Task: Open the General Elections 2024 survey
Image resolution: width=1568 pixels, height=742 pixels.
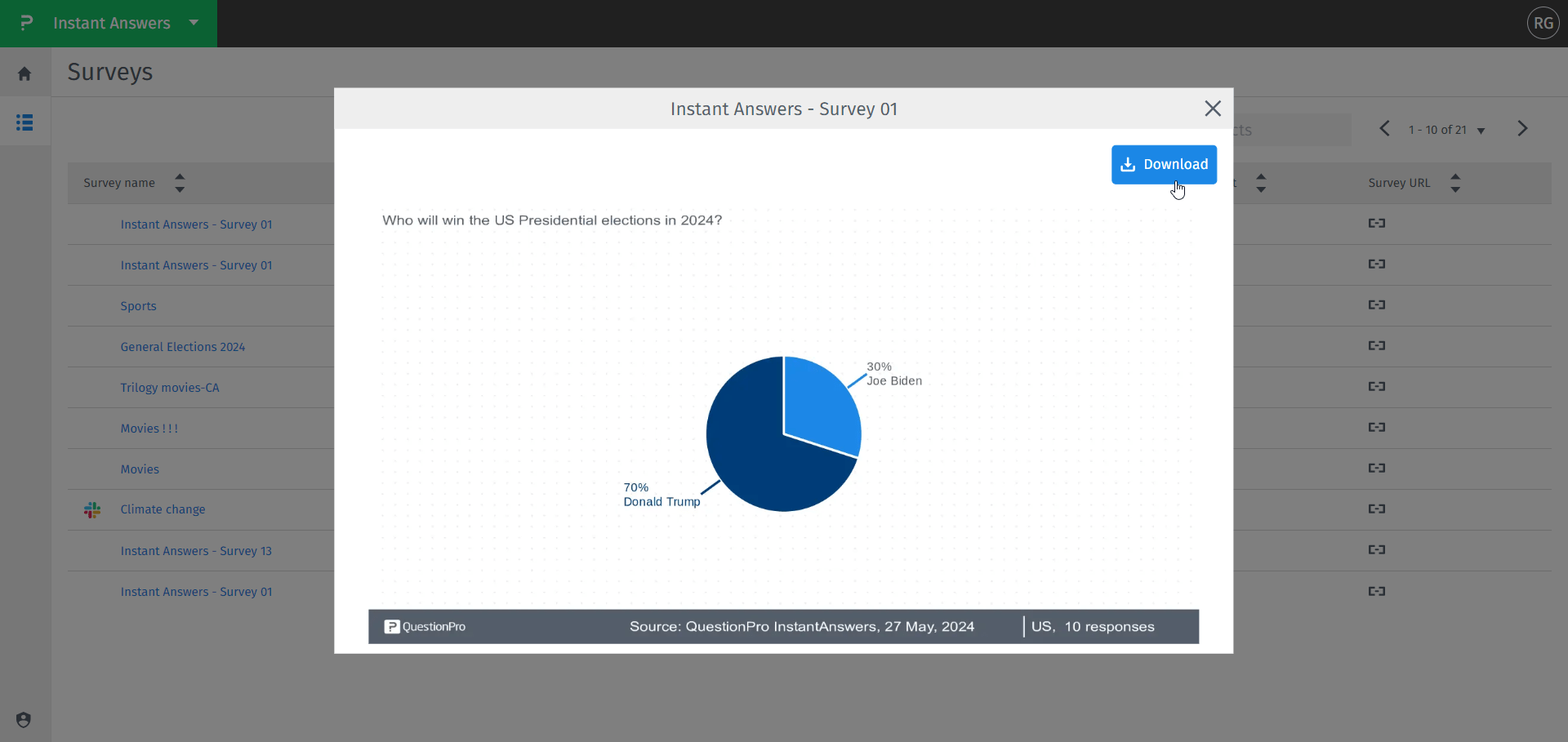Action: point(182,347)
